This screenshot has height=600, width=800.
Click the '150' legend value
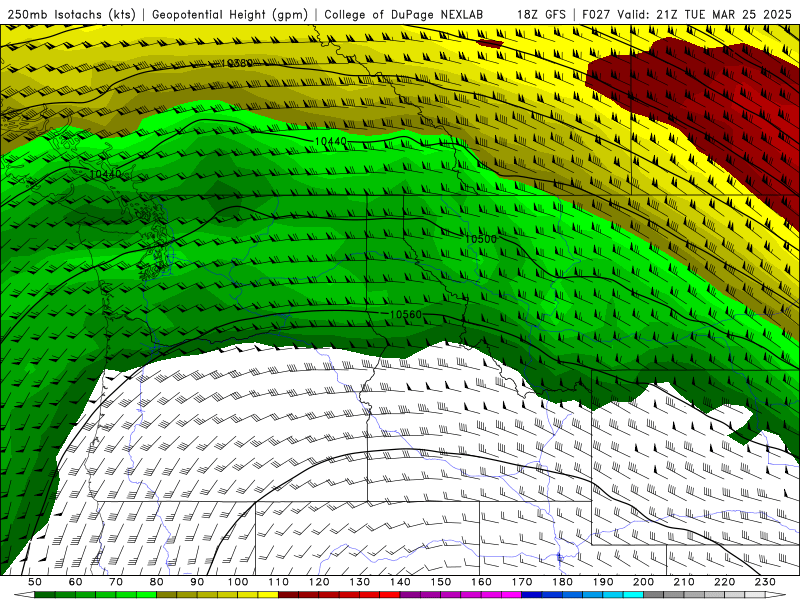point(441,582)
